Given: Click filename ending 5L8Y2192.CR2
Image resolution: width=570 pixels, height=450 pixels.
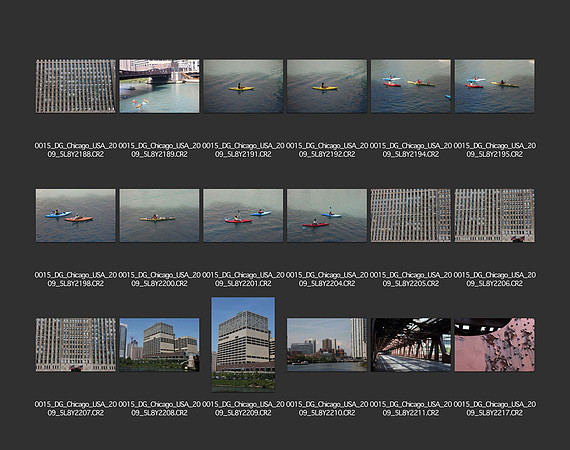Looking at the screenshot, I should [327, 150].
